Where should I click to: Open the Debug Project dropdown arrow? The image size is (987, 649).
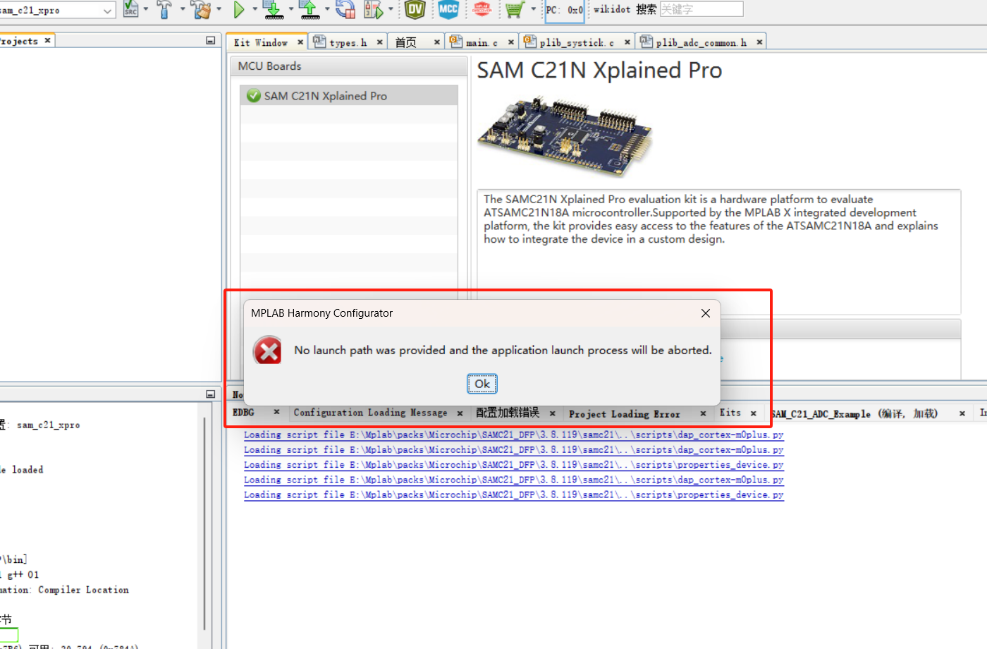[x=391, y=9]
